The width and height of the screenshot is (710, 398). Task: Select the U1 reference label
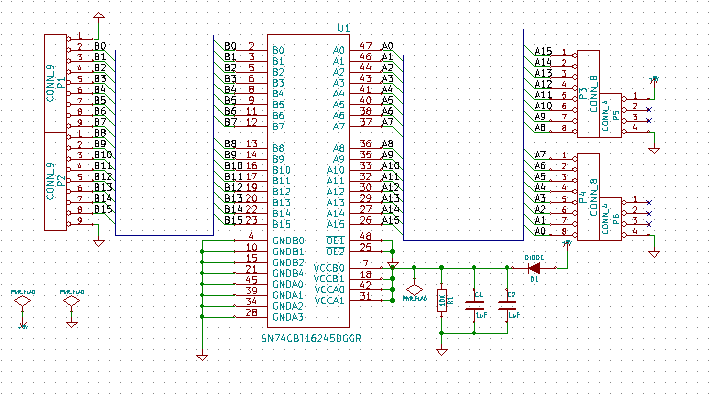pos(344,29)
